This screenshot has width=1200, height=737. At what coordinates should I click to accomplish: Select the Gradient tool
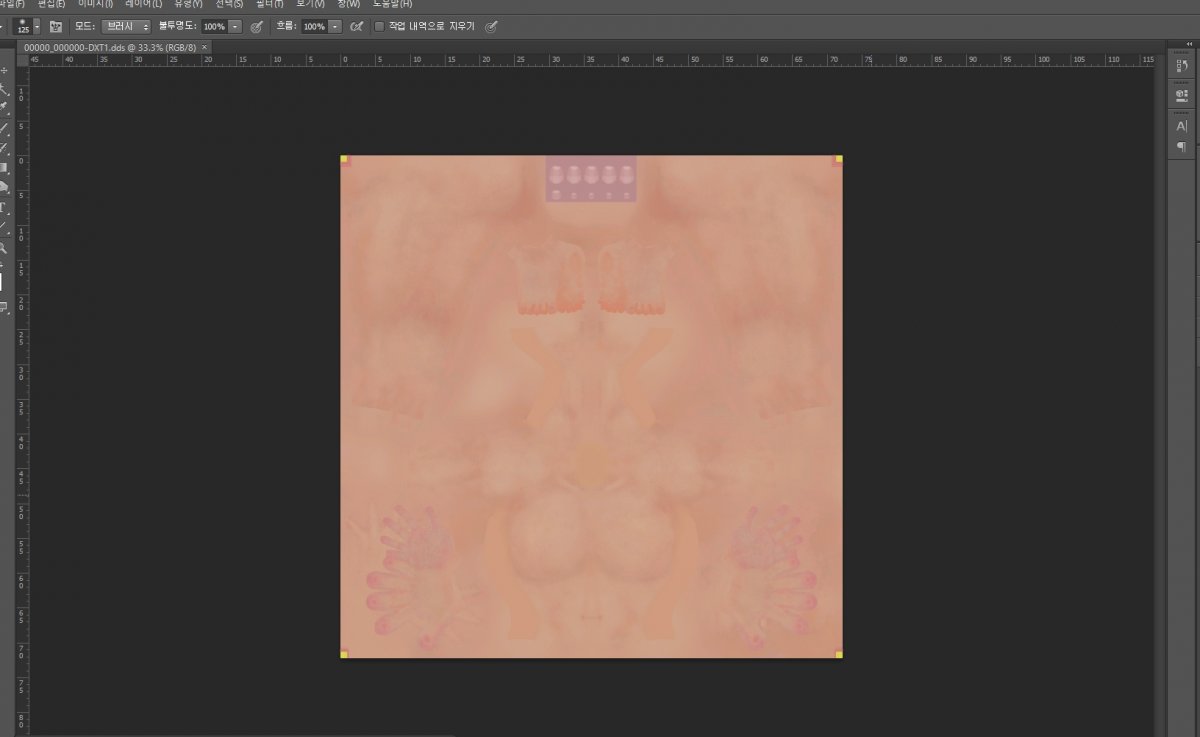(x=4, y=168)
